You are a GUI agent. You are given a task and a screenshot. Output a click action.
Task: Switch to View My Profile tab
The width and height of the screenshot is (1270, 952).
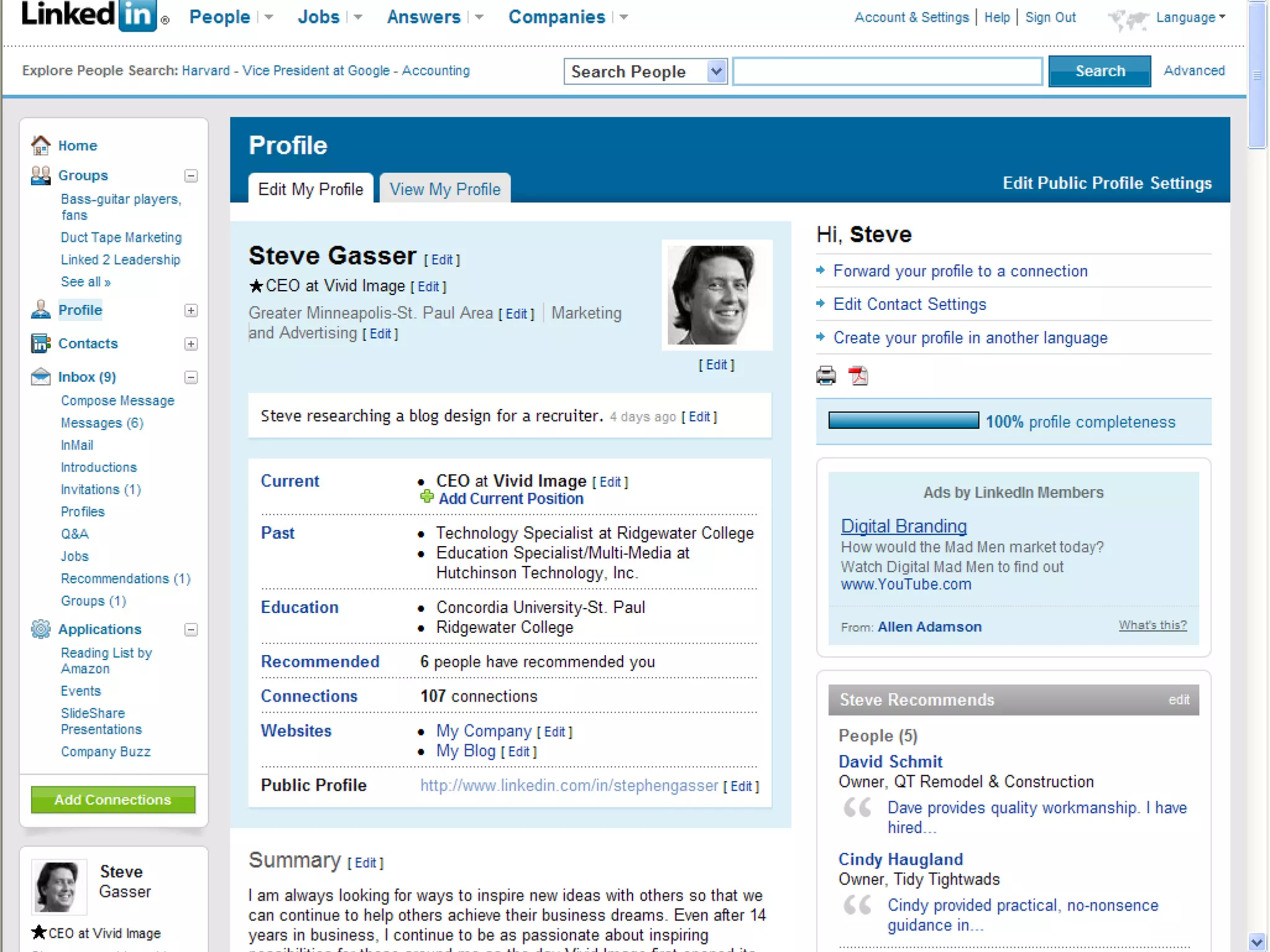(x=445, y=189)
